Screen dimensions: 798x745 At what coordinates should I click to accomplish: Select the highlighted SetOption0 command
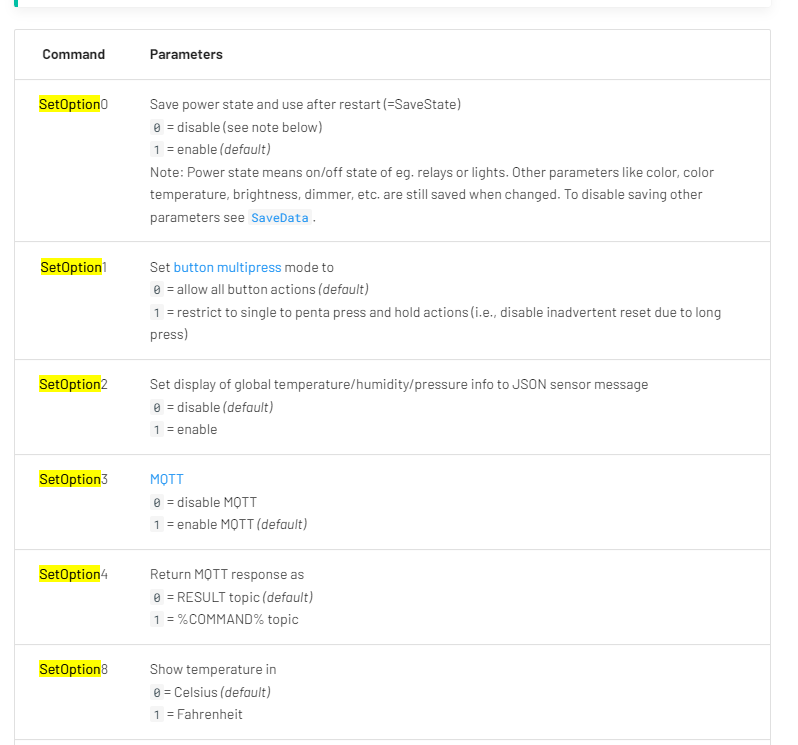pos(73,104)
